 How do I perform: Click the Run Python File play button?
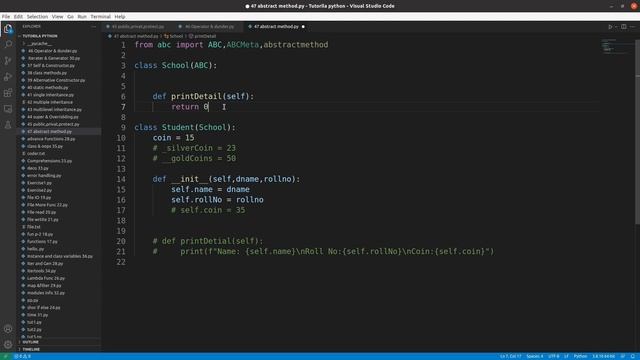pos(610,27)
